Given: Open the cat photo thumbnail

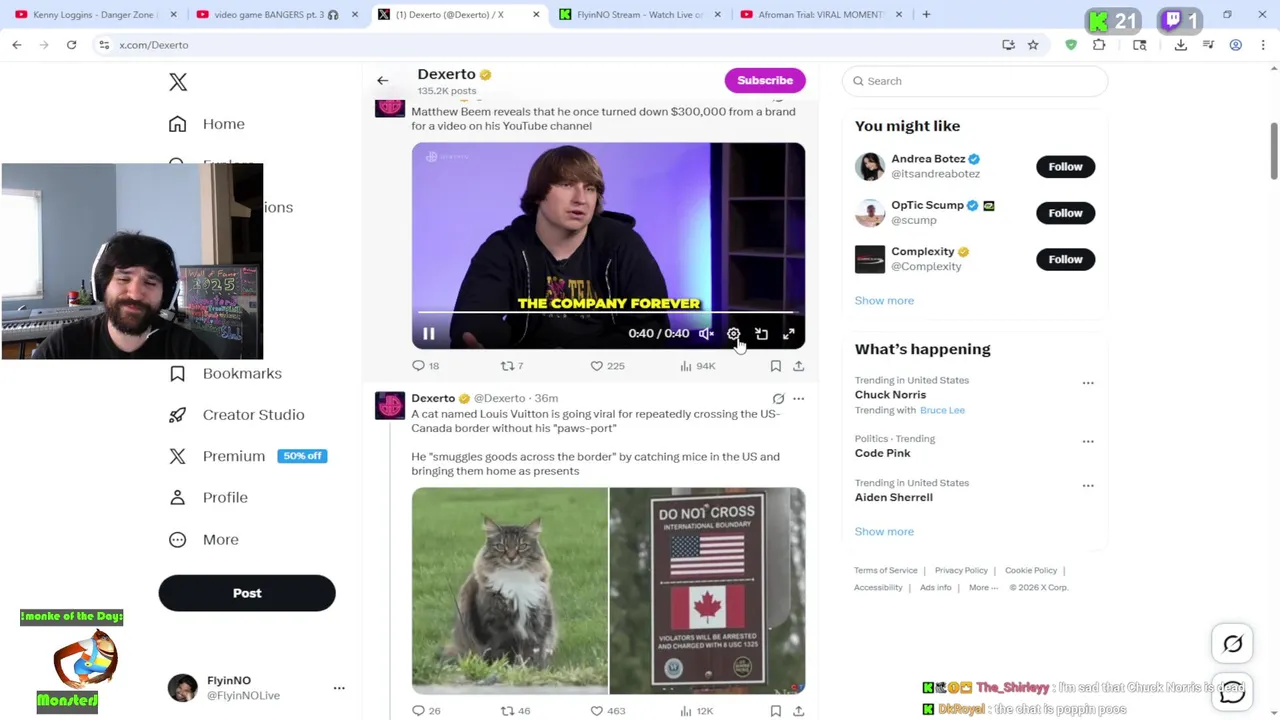Looking at the screenshot, I should [509, 590].
